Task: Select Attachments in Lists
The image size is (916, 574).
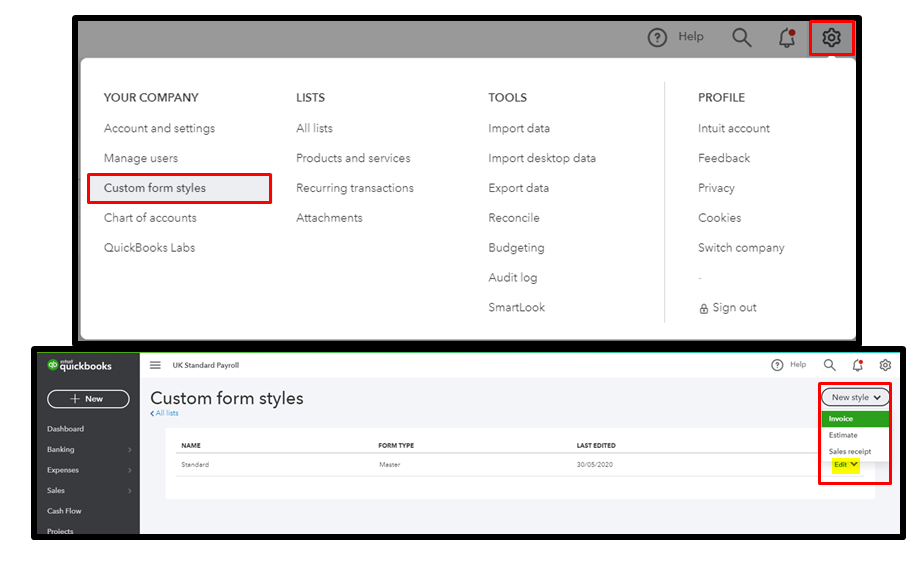Action: [x=329, y=218]
